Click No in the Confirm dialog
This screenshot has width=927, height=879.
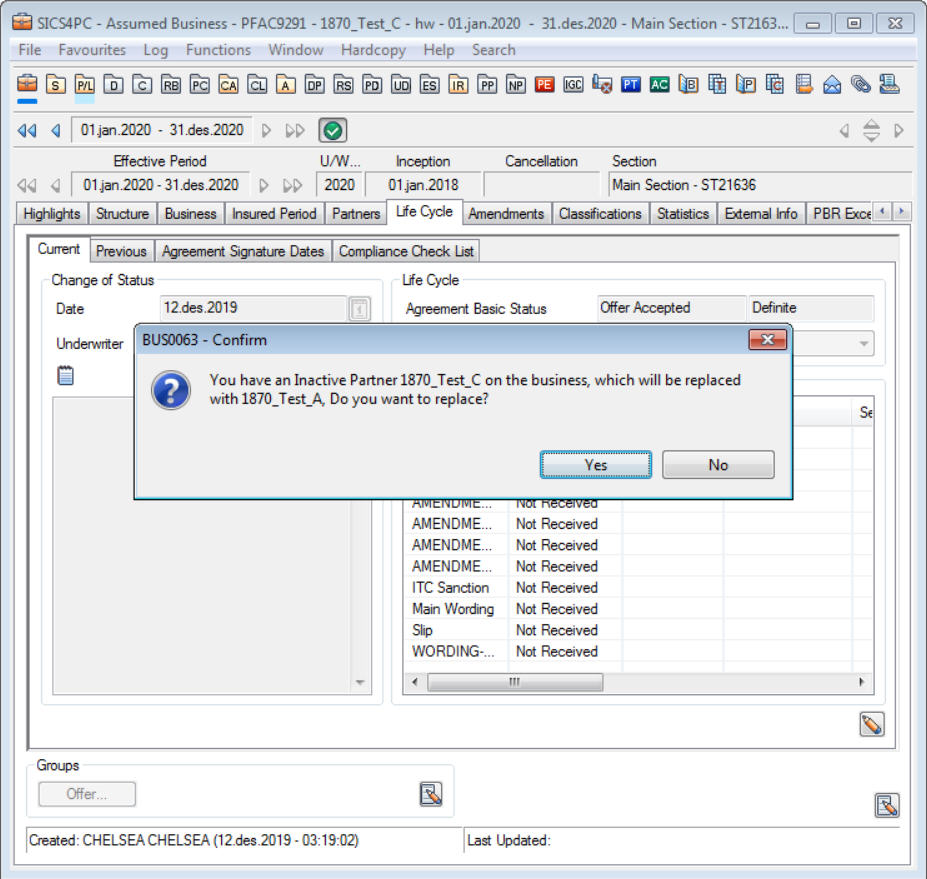[718, 465]
